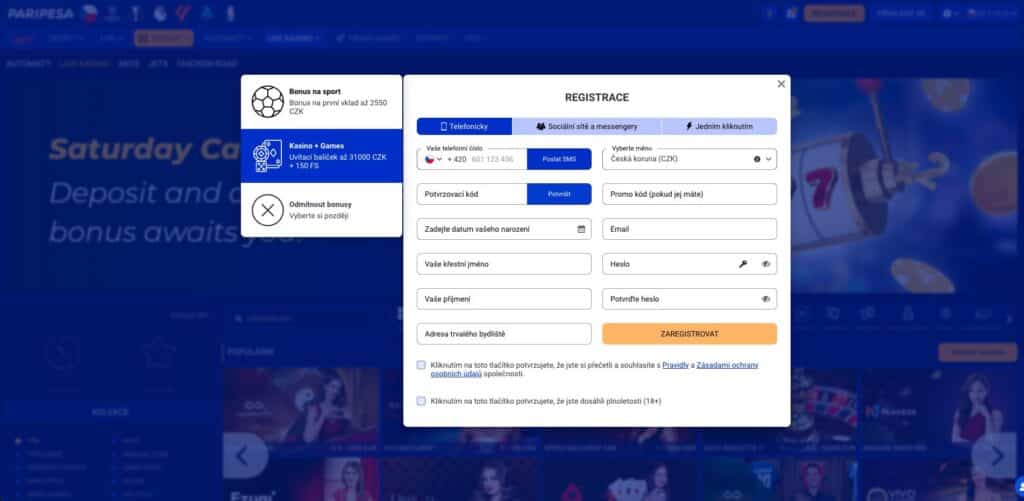
Task: Tick the 18+ age confirmation checkbox
Action: [422, 400]
